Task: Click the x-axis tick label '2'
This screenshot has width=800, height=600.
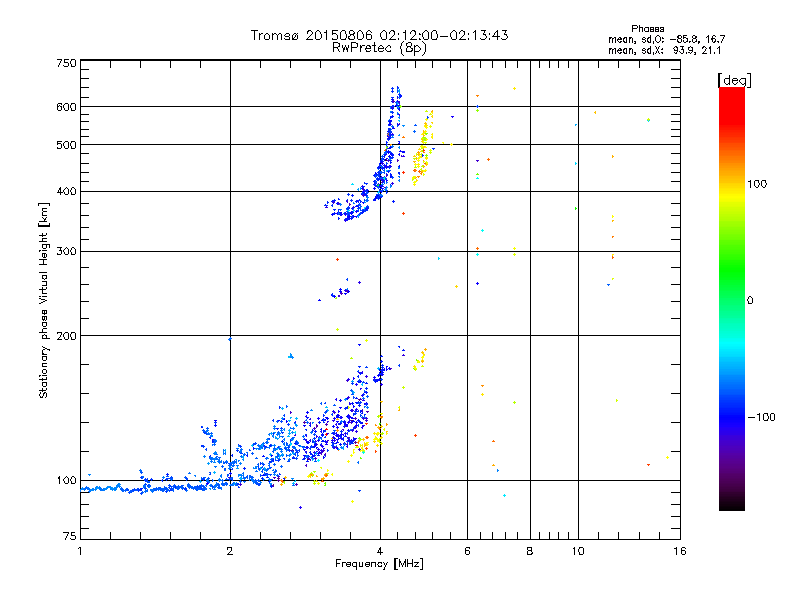Action: (x=230, y=551)
